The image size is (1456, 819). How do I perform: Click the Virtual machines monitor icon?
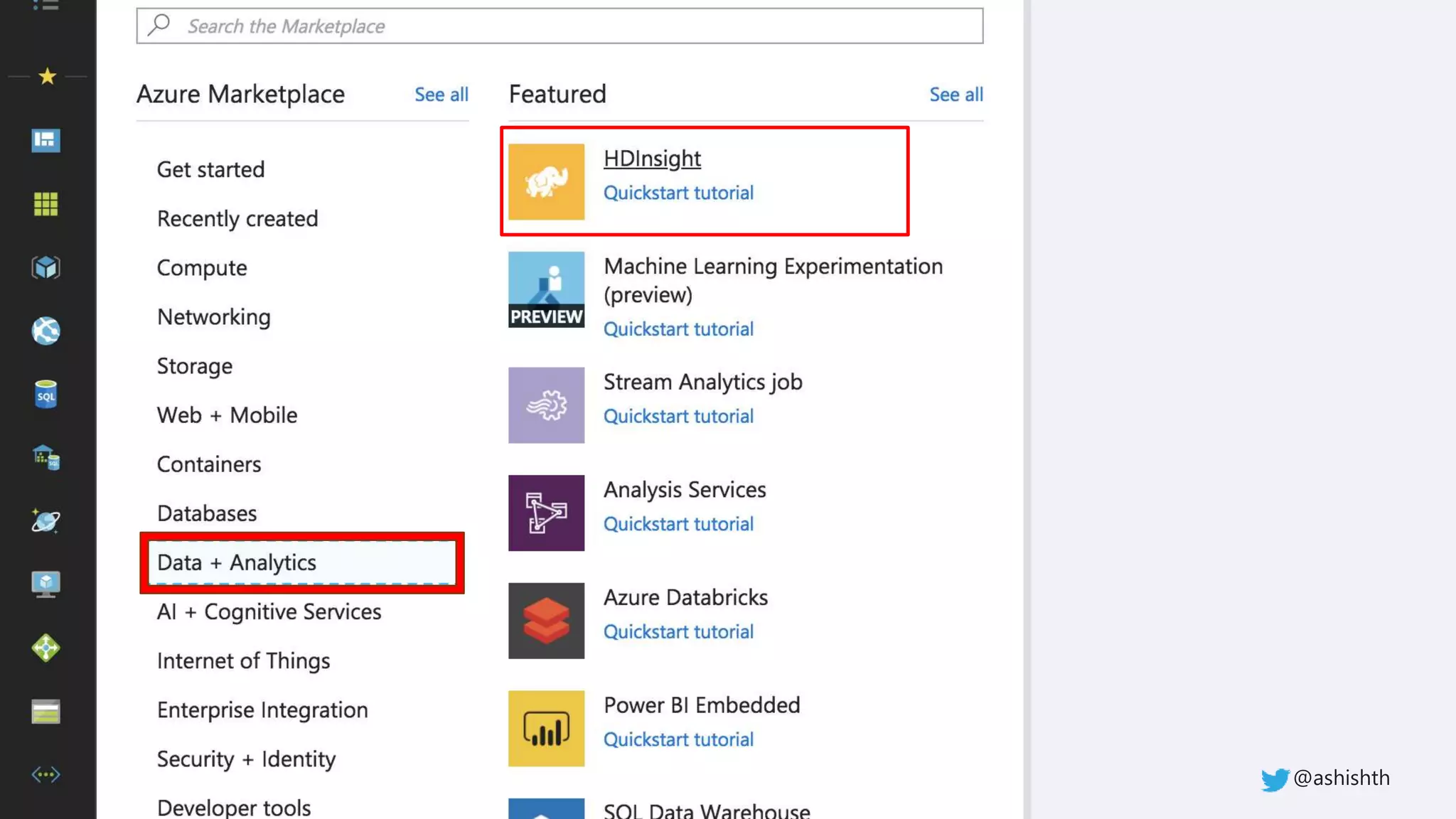pos(46,584)
